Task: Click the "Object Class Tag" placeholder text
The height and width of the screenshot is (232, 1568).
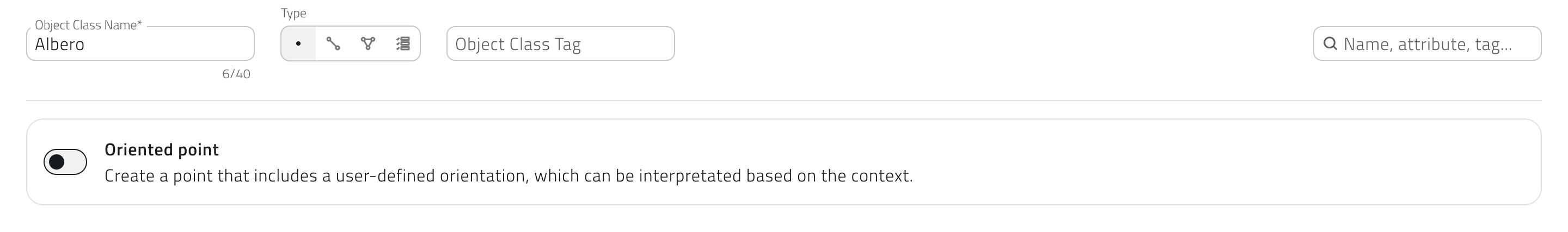Action: [x=518, y=45]
